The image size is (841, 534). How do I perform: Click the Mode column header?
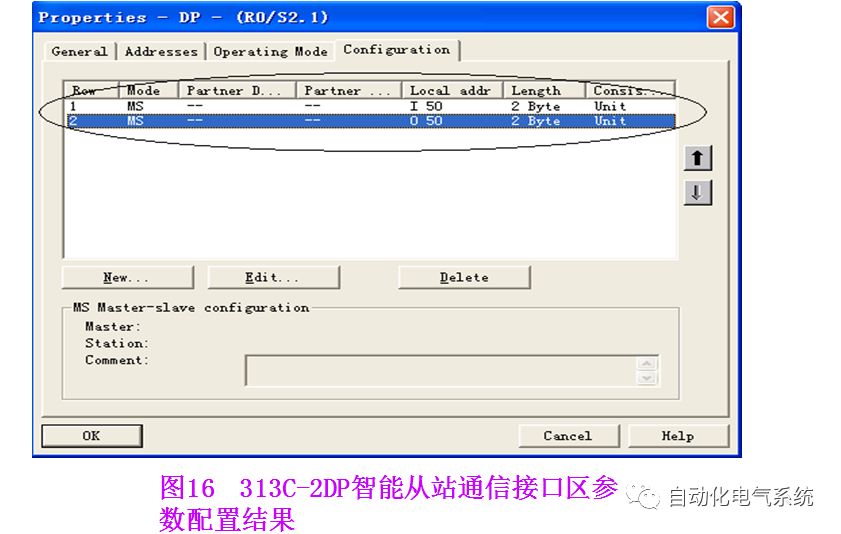(149, 90)
